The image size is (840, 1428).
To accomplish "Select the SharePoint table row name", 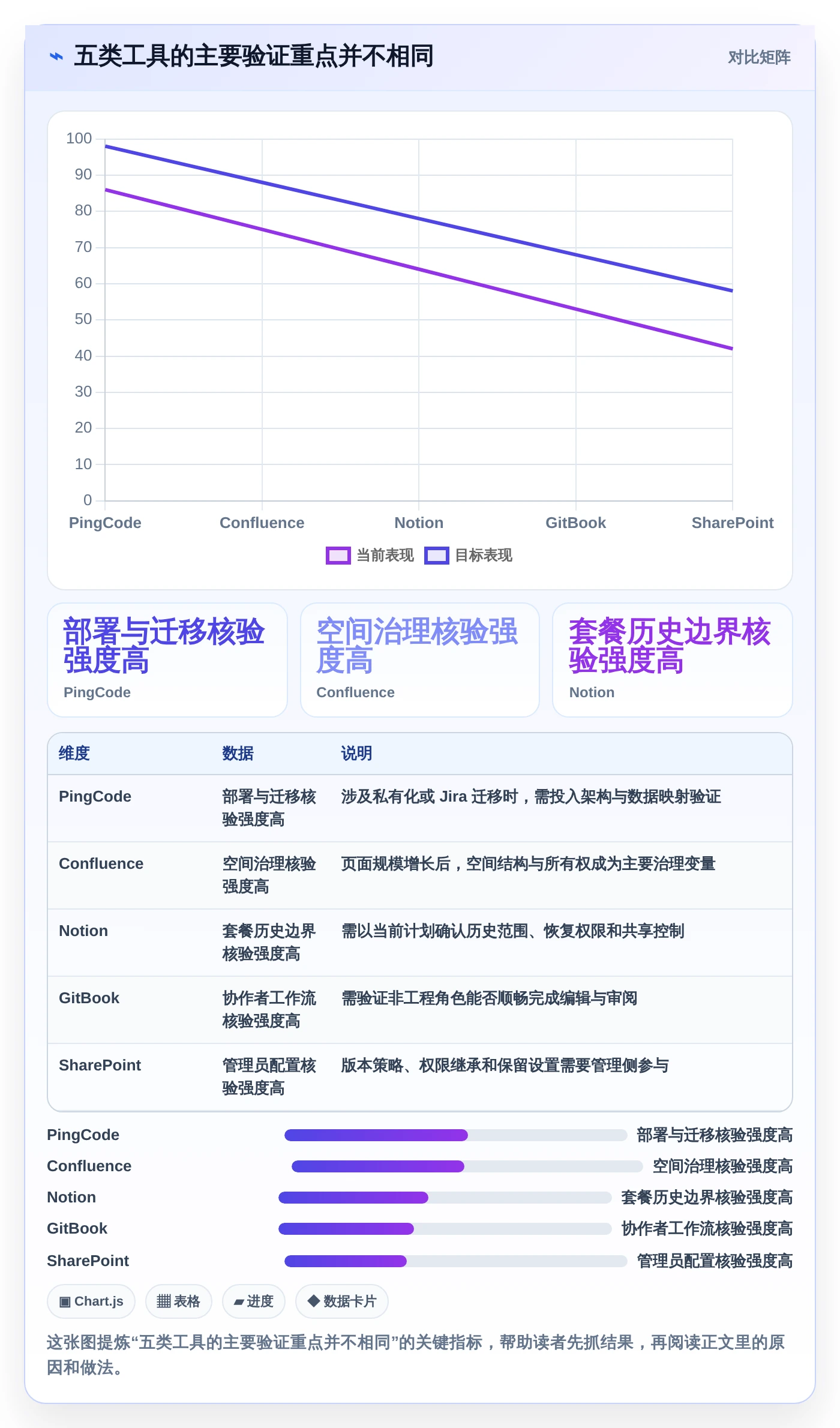I will [x=100, y=1066].
